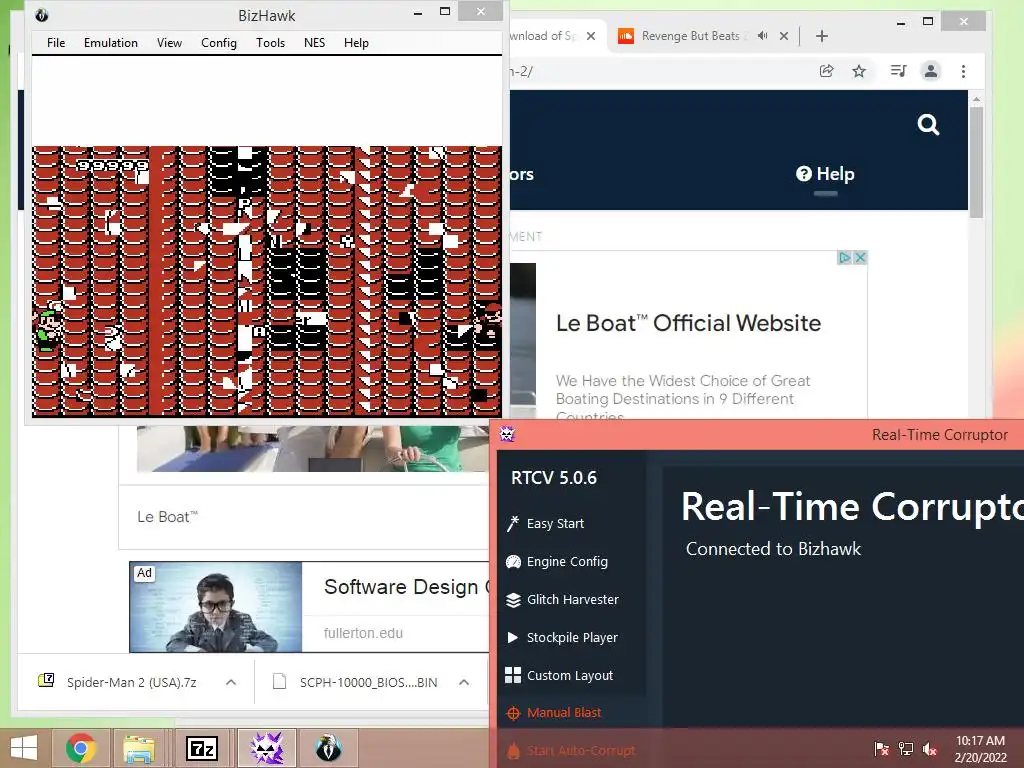Click the boy with glasses ad thumbnail
The image size is (1024, 768).
[216, 607]
